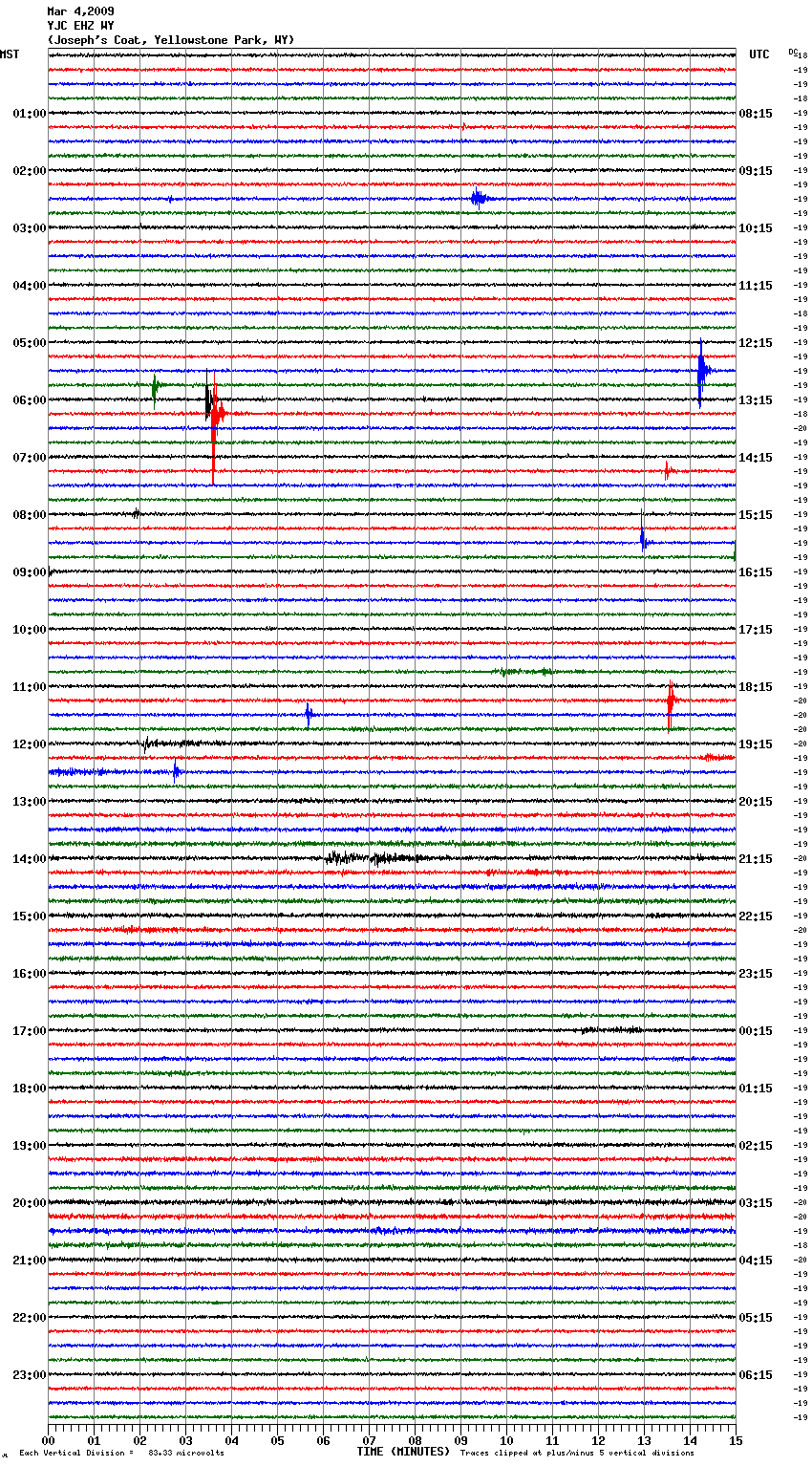This screenshot has width=812, height=1466.
Task: Click the black disturbance on the 17:00 trace
Action: 611,1030
